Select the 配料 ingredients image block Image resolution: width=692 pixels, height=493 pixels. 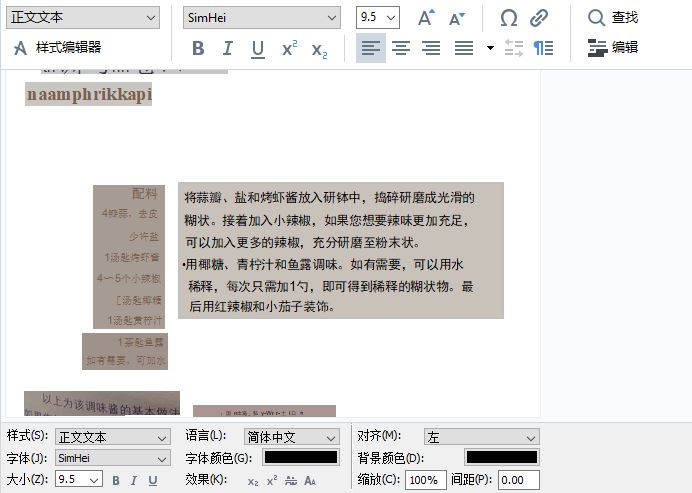(x=129, y=257)
